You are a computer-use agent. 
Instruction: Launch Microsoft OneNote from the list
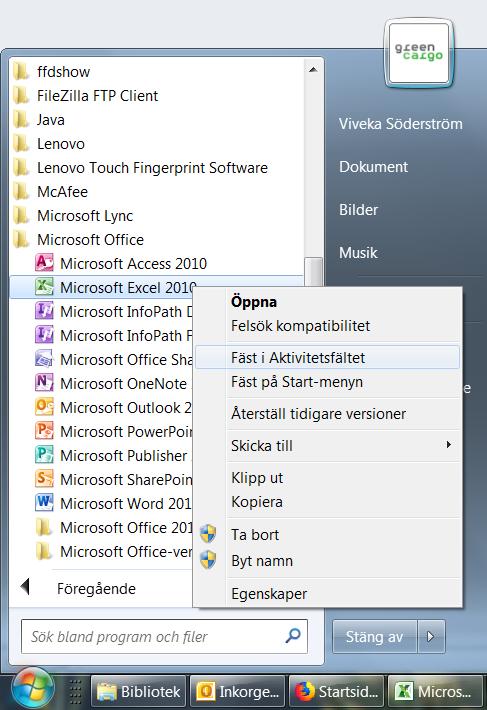(x=113, y=384)
